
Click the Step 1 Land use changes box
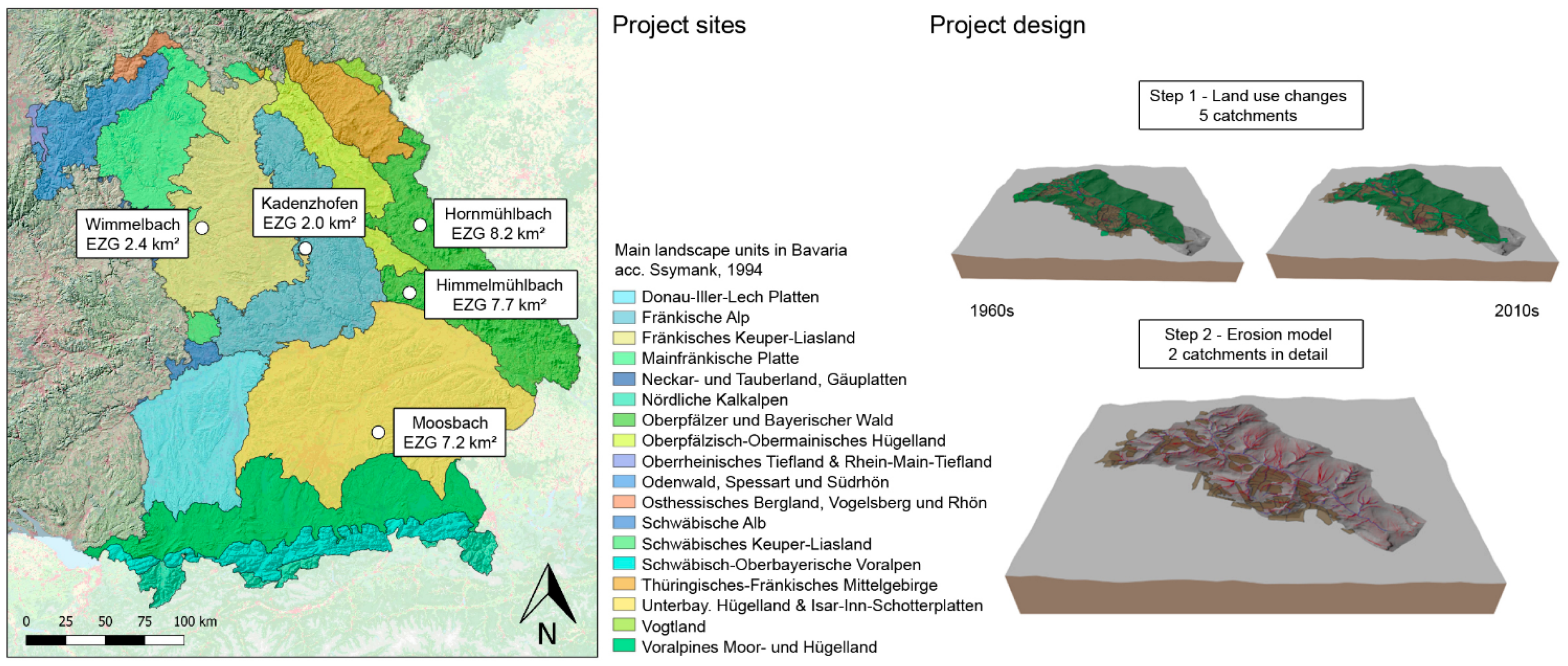pyautogui.click(x=1250, y=105)
